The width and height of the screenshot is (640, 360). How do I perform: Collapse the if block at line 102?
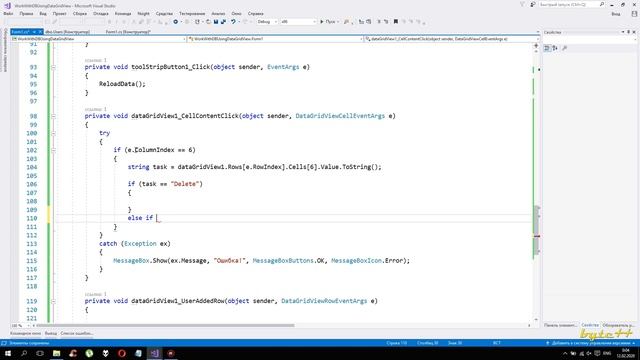tap(53, 150)
